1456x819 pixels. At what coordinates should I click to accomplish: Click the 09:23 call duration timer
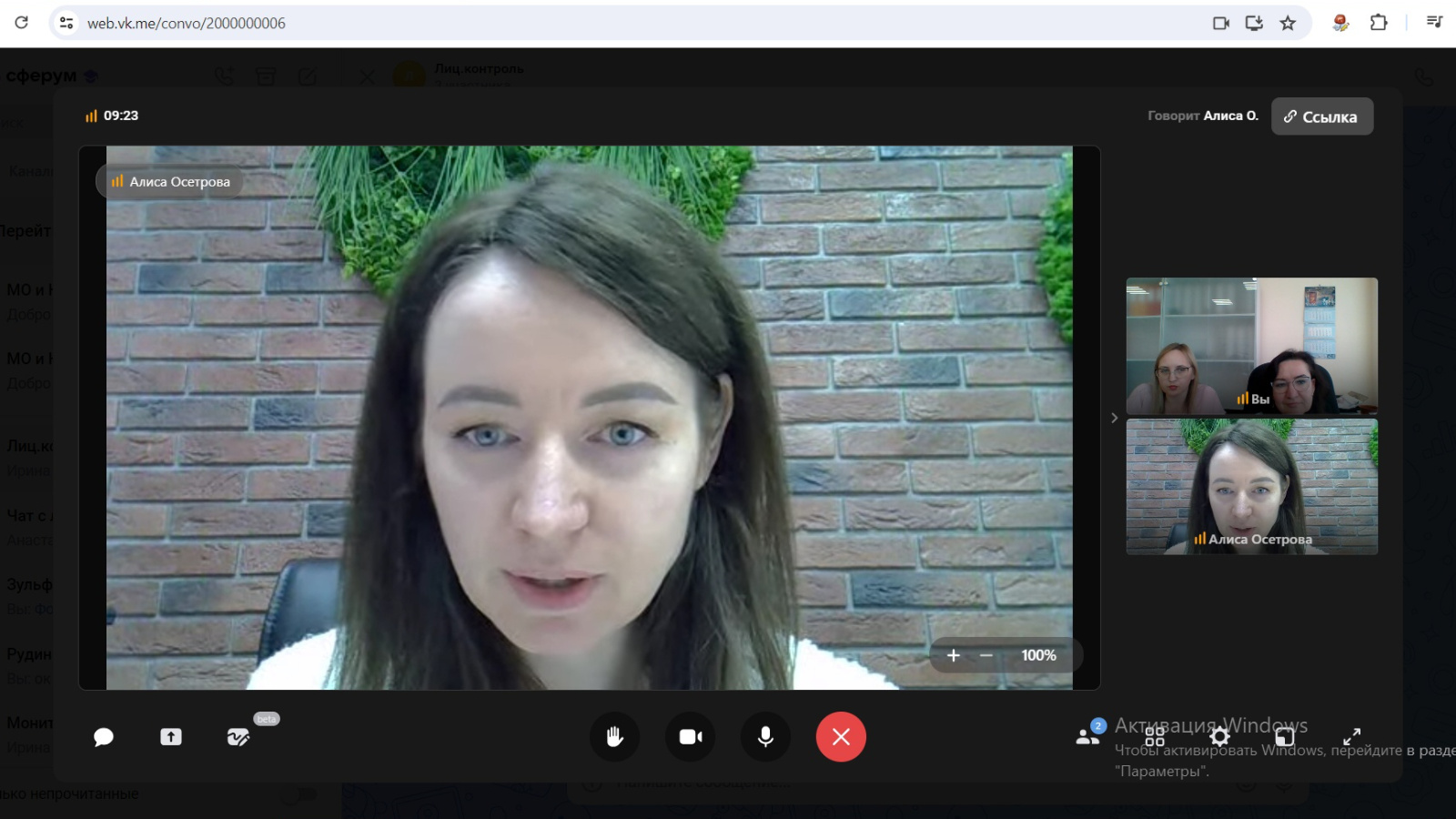tap(112, 116)
